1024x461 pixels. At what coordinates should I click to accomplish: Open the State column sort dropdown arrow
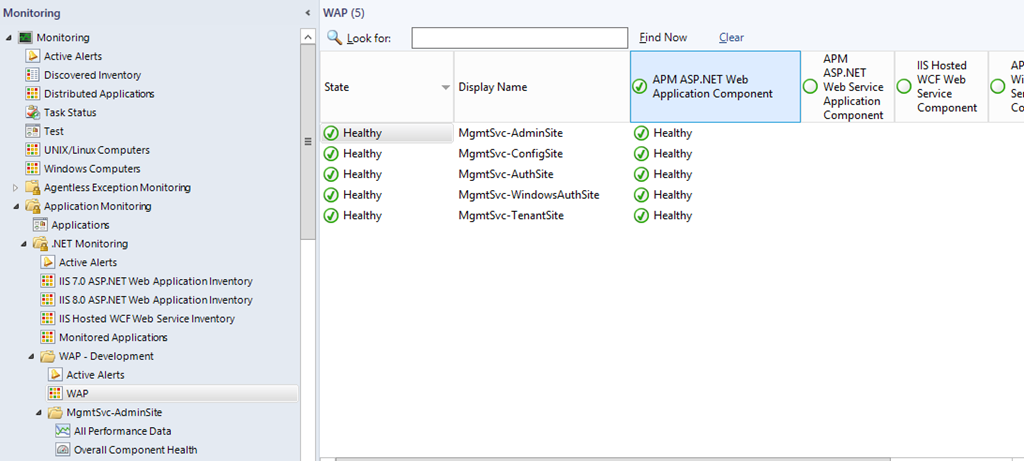coord(445,88)
